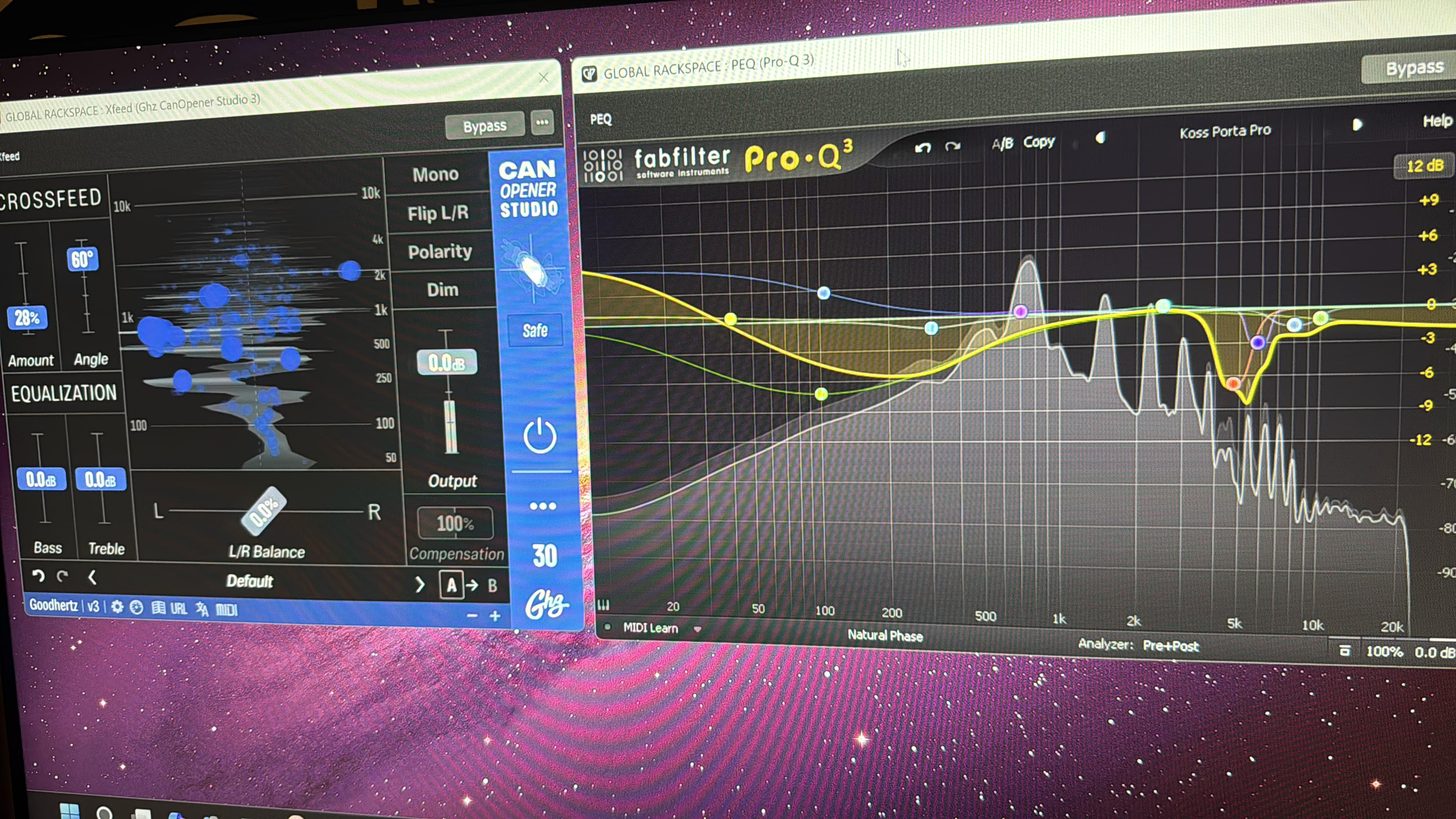Image resolution: width=1456 pixels, height=819 pixels.
Task: Click the URL icon in Goodhertz bar
Action: (179, 609)
